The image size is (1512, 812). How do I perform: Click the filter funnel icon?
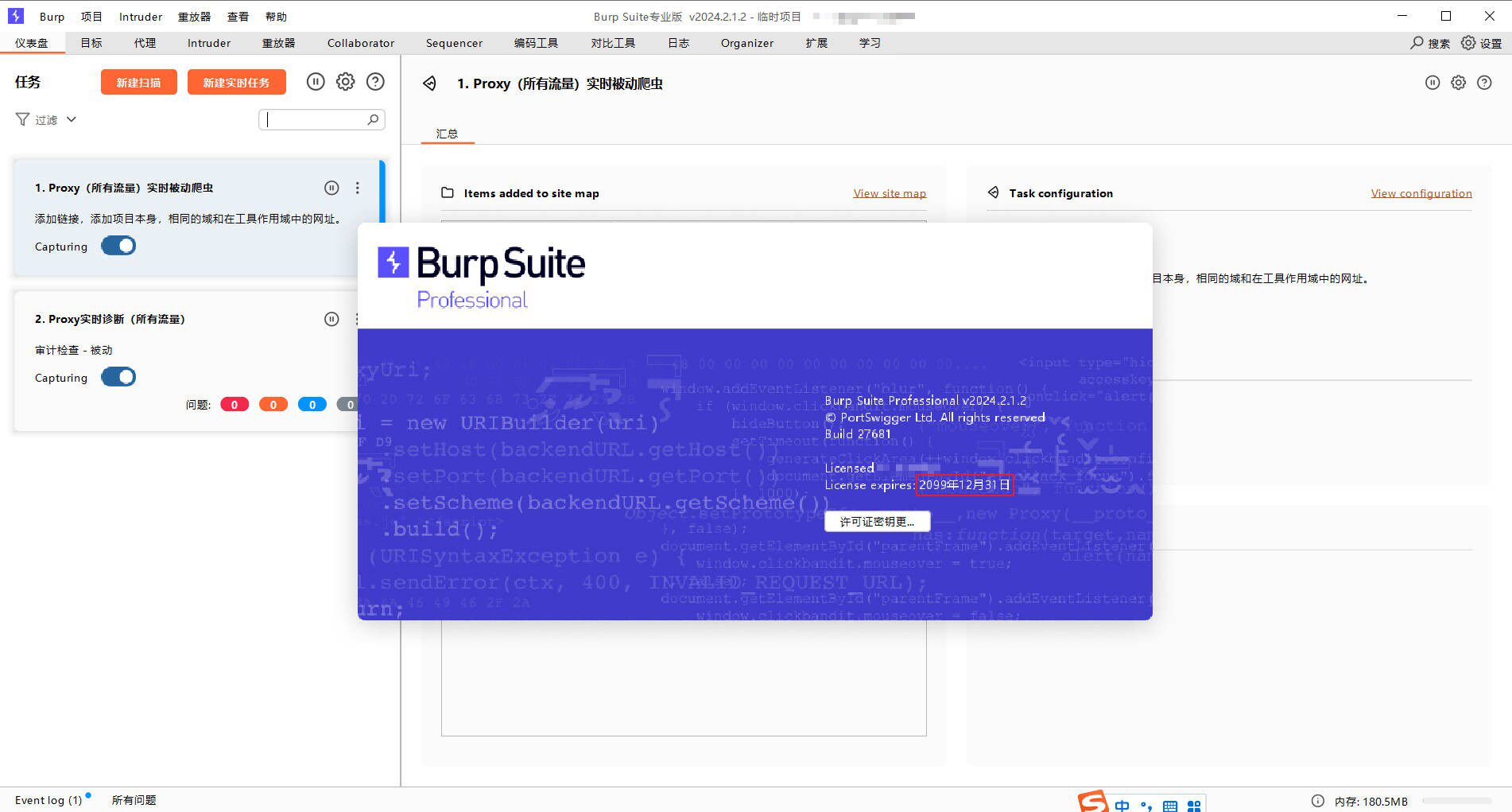coord(22,119)
